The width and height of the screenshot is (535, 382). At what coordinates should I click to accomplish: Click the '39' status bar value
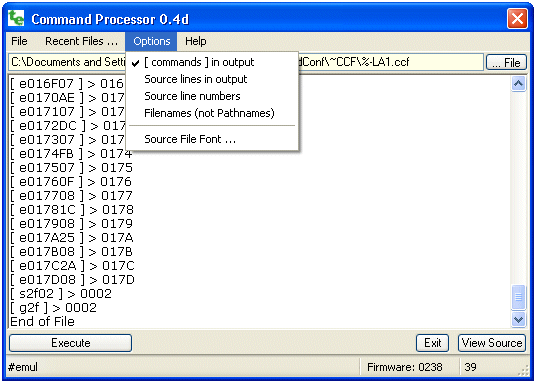[470, 367]
